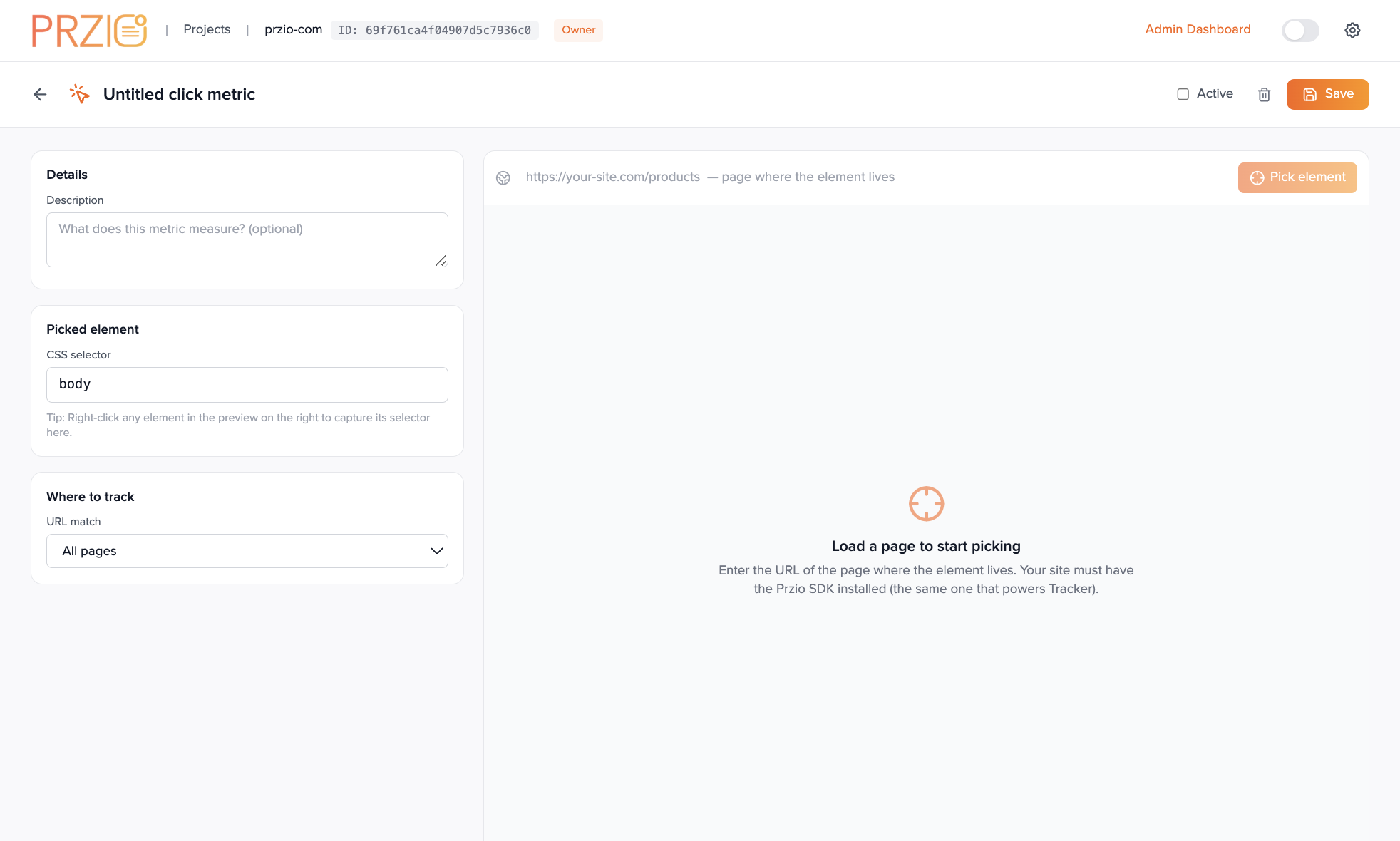Click the 'Picked element' section heading
The width and height of the screenshot is (1400, 841).
93,329
